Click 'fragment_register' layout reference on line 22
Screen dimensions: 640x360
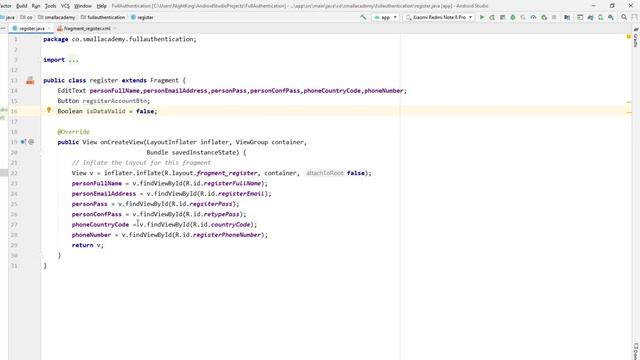coord(227,173)
